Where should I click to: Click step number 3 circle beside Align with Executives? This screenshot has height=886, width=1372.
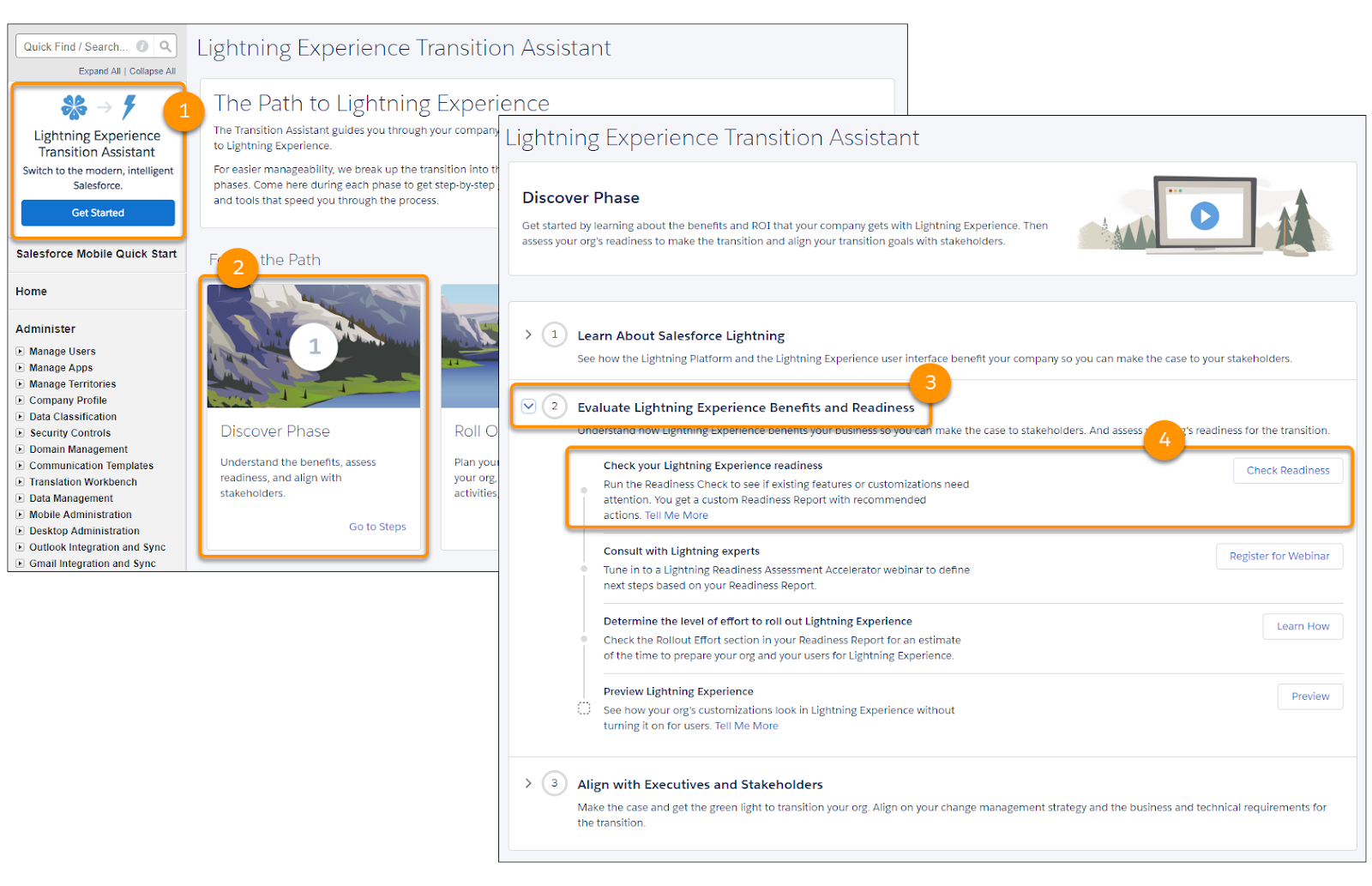[554, 783]
